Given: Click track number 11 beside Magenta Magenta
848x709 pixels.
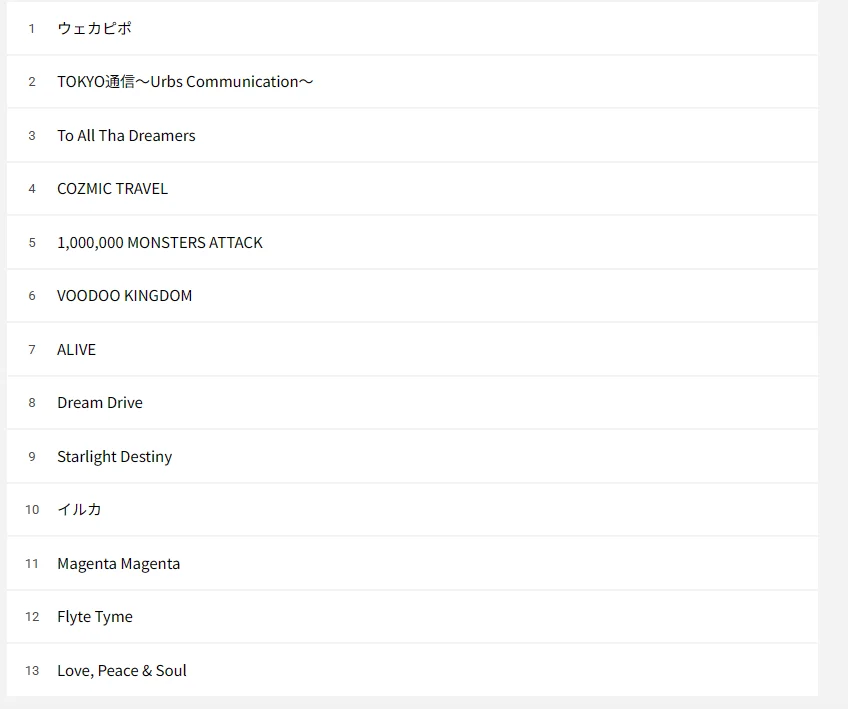Looking at the screenshot, I should 32,564.
